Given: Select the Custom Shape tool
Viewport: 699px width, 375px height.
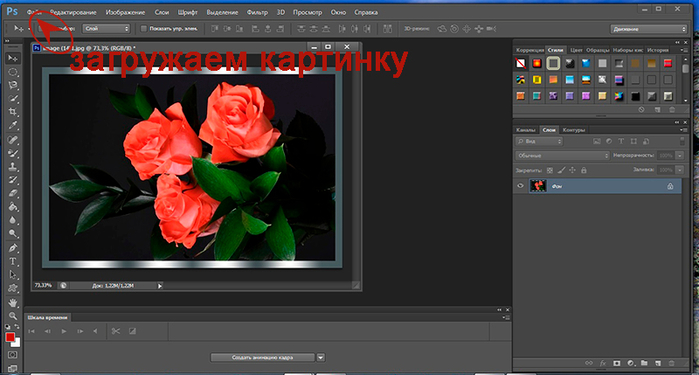Looking at the screenshot, I should [12, 288].
